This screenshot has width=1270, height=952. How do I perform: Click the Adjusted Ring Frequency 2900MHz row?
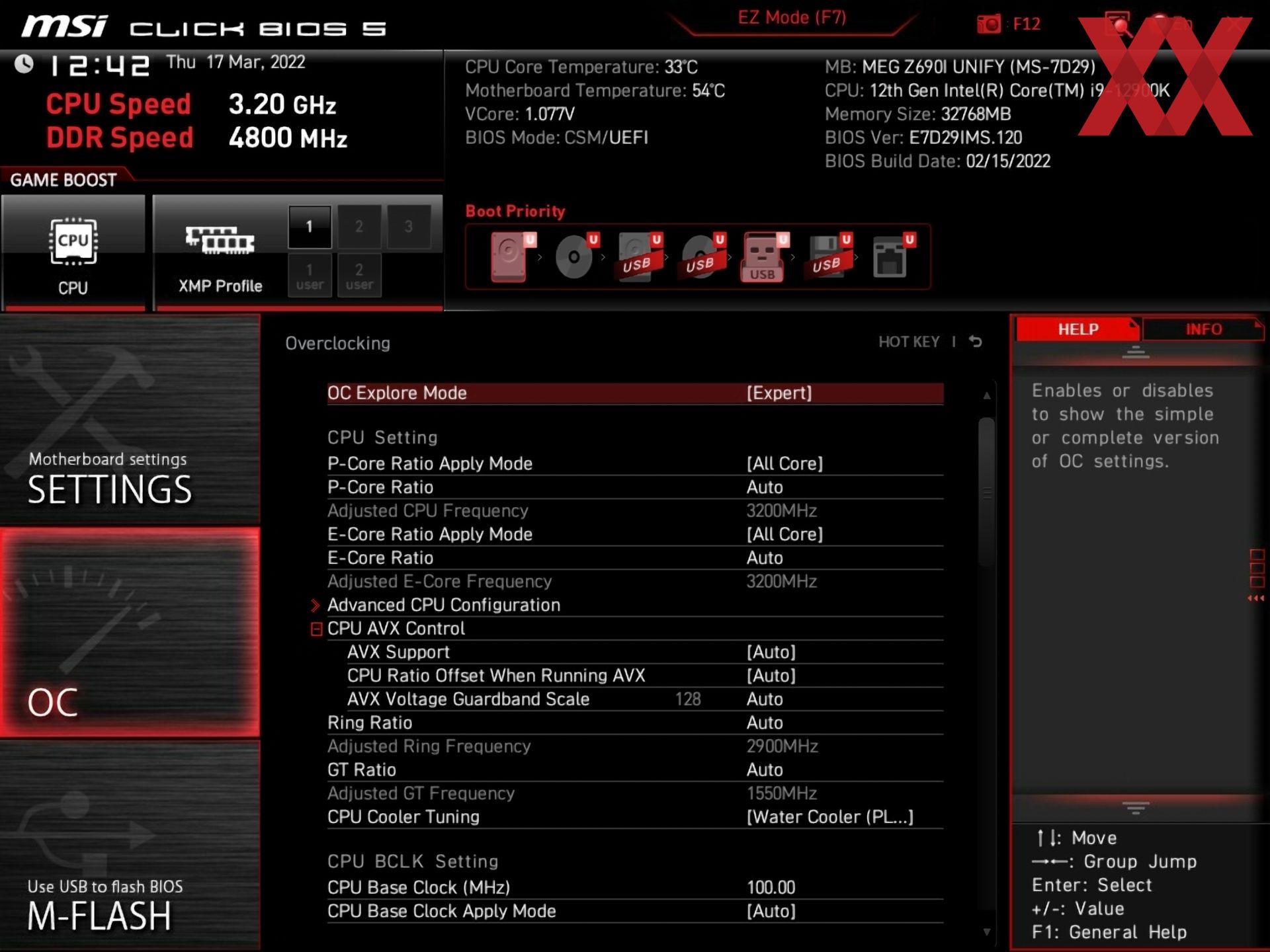click(635, 746)
